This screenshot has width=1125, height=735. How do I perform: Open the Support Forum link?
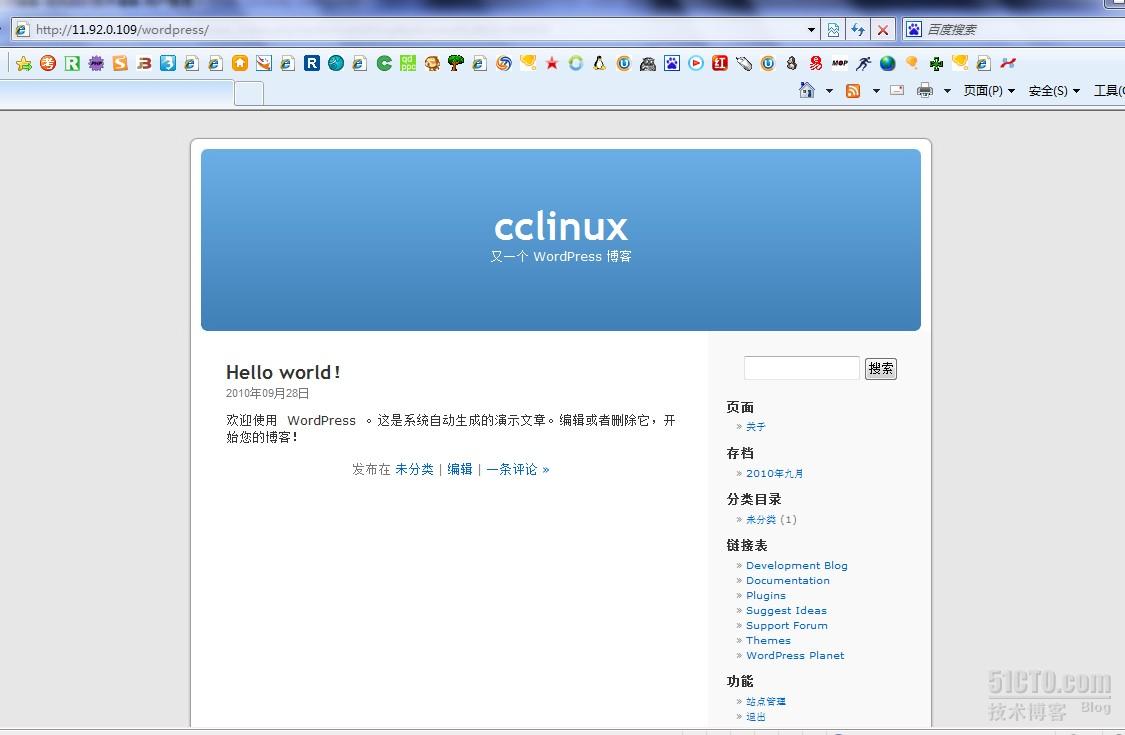pos(786,625)
